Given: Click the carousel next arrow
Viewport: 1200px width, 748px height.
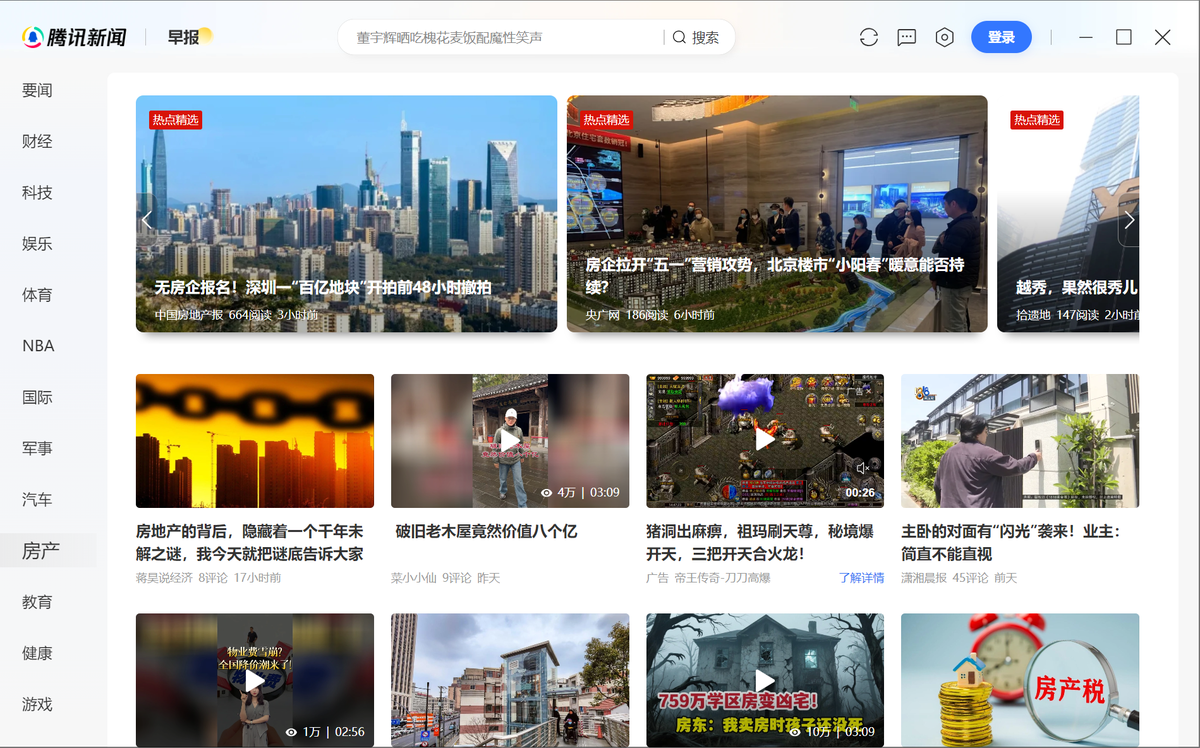Looking at the screenshot, I should click(1129, 220).
